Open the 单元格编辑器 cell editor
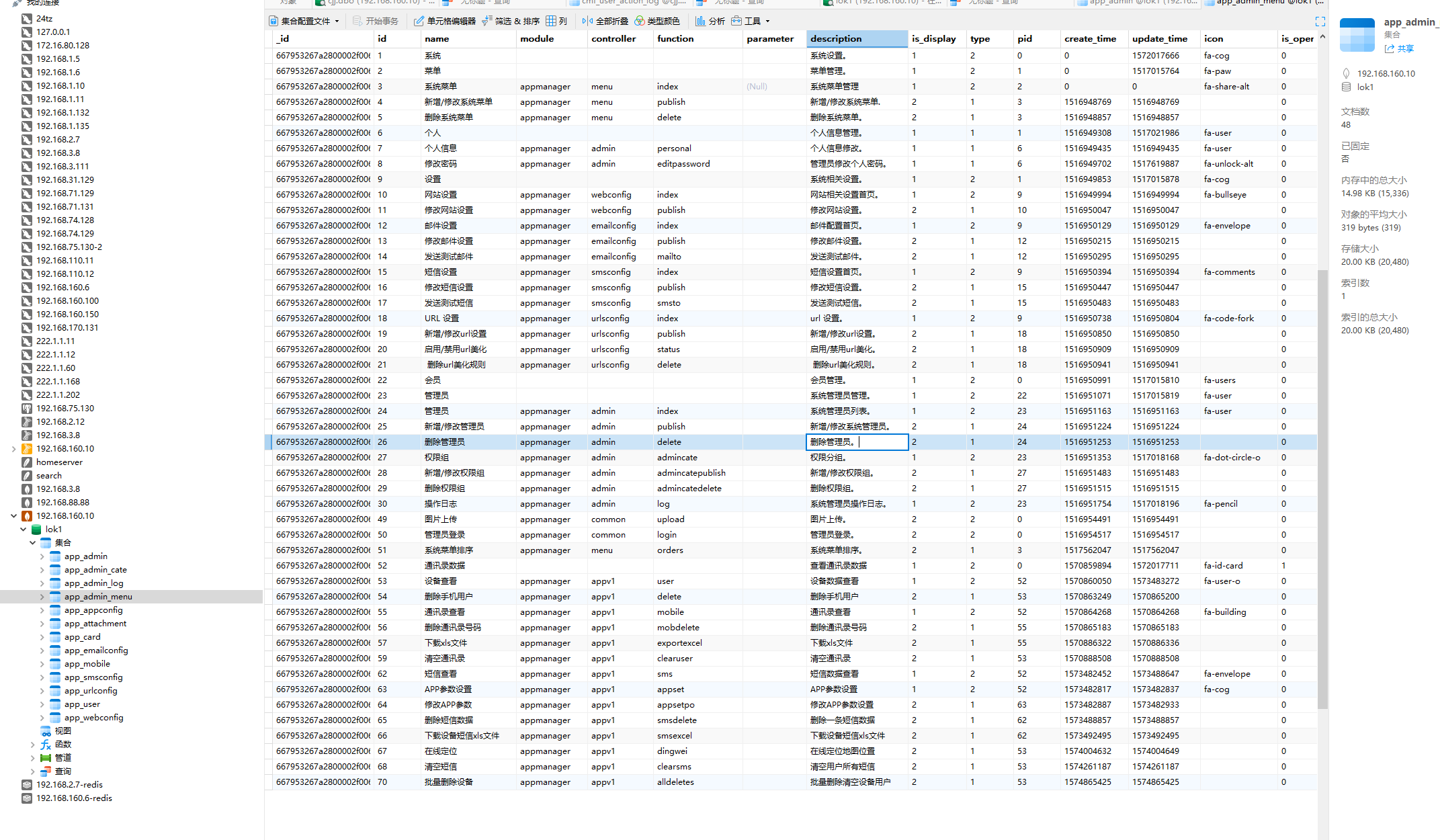 coord(444,21)
